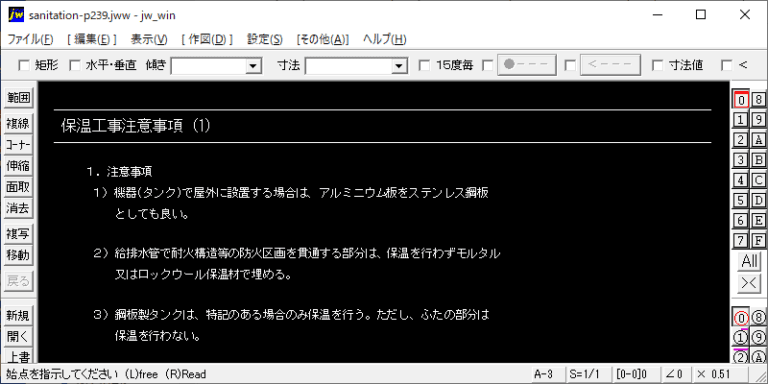Select layer group circled 0
This screenshot has height=384, width=768.
click(741, 318)
